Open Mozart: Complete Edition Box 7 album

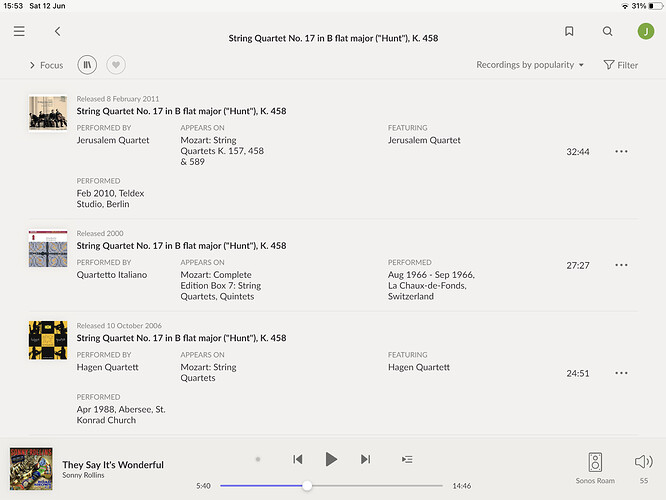click(221, 285)
